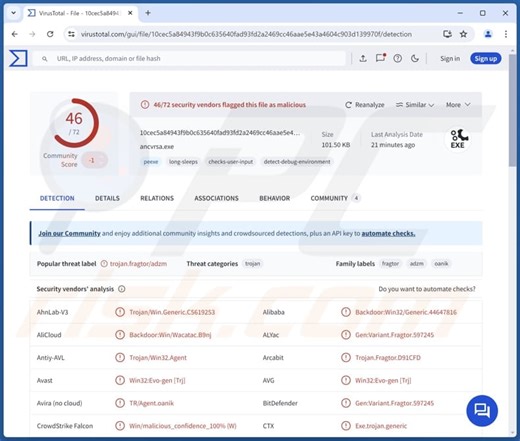The height and width of the screenshot is (441, 520).
Task: Click the Sign in link
Action: [450, 59]
